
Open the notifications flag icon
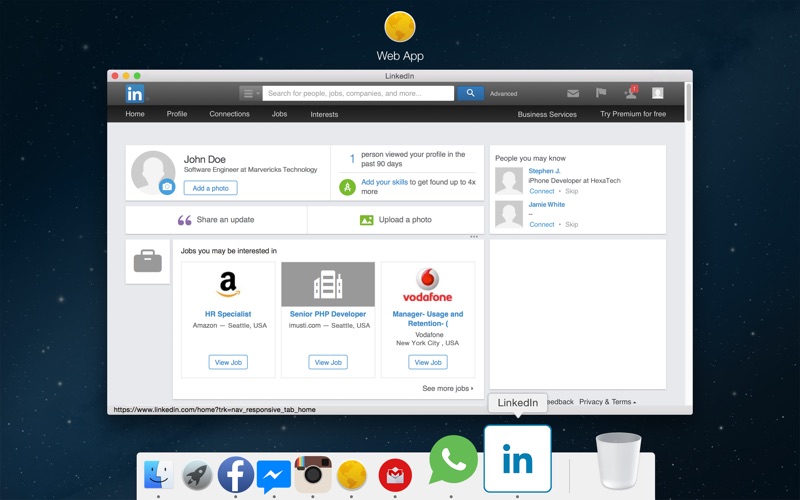(601, 93)
